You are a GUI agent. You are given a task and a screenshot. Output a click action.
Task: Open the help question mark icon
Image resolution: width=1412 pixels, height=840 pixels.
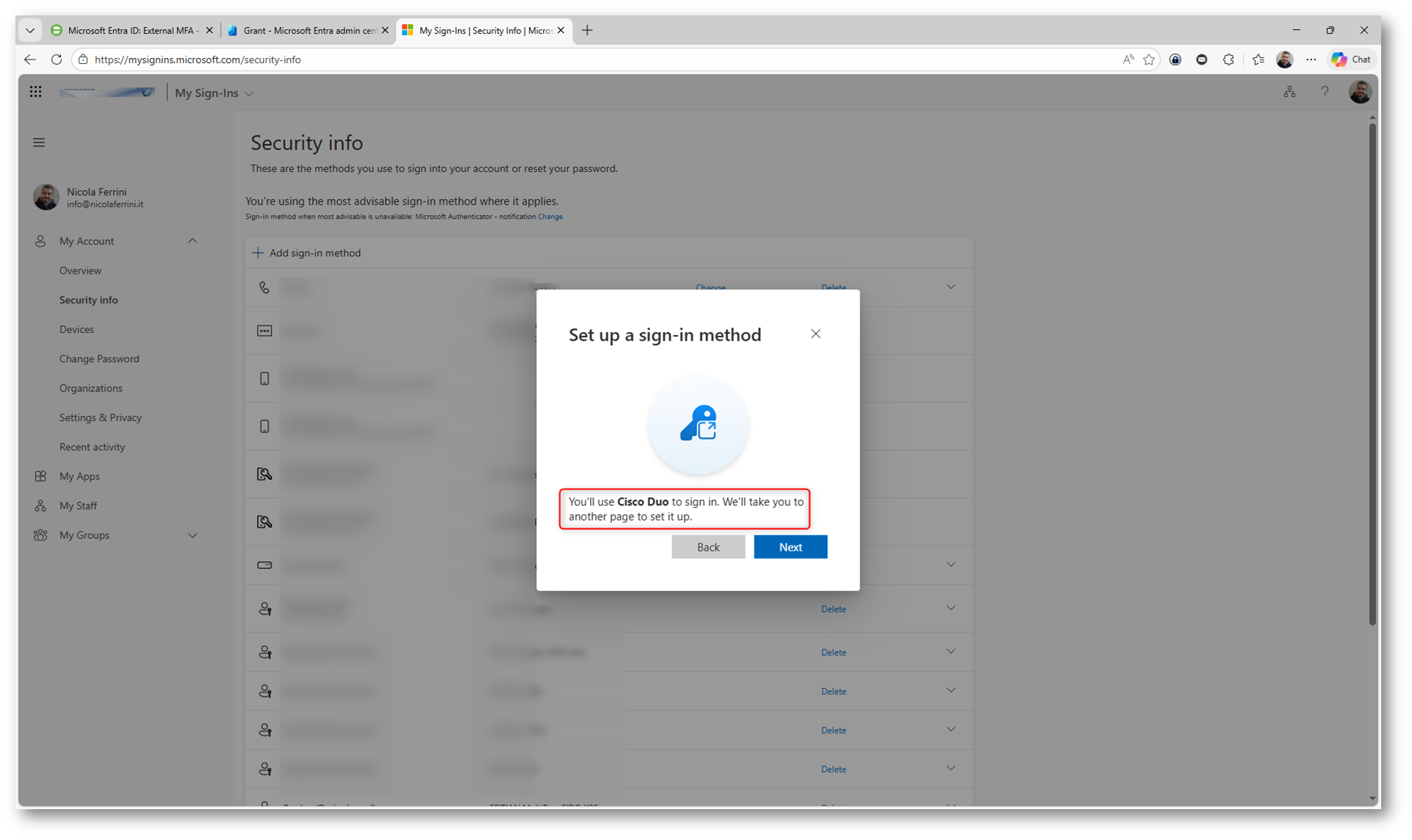click(1325, 93)
